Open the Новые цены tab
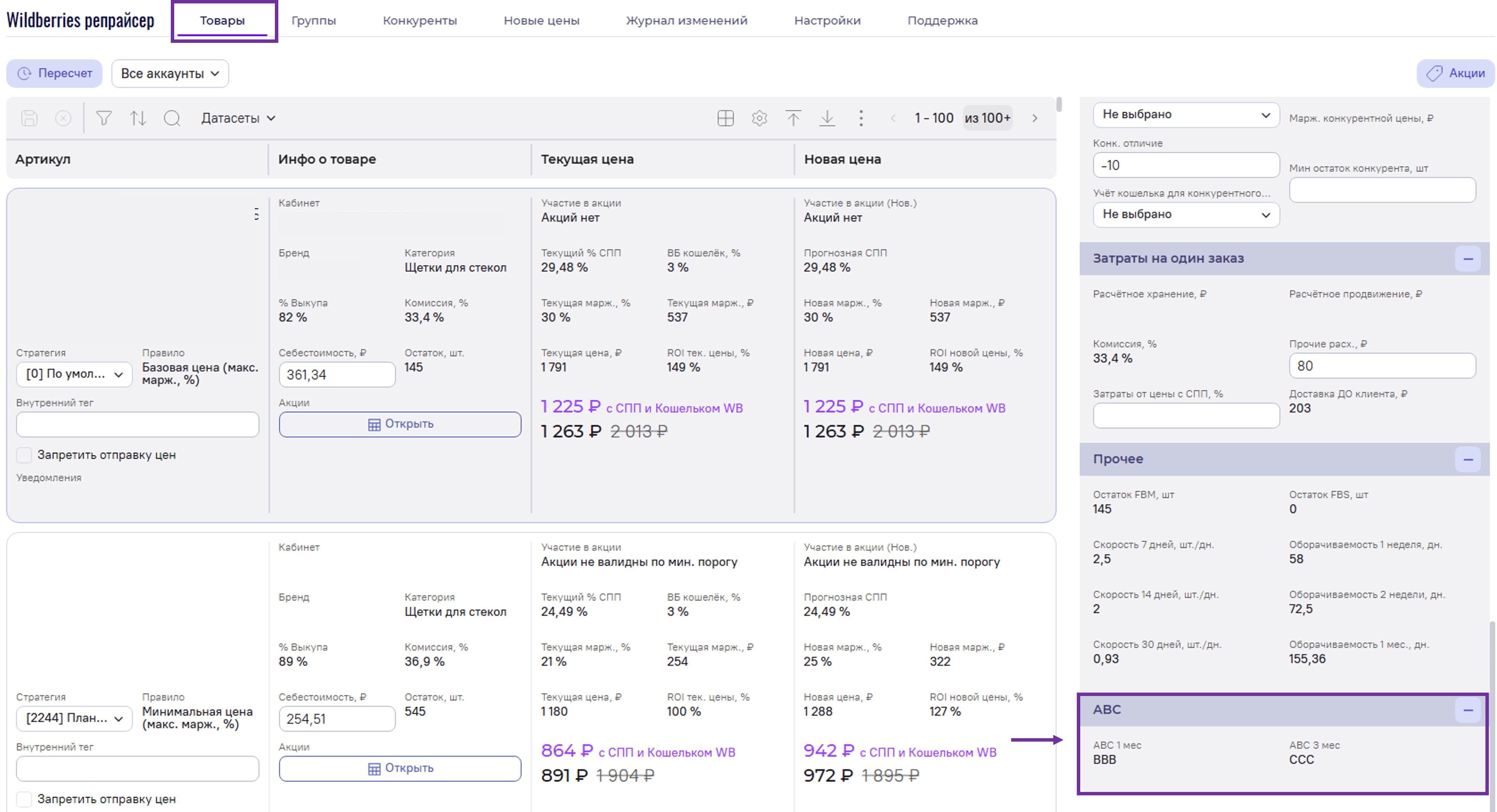Image resolution: width=1497 pixels, height=812 pixels. 541,20
